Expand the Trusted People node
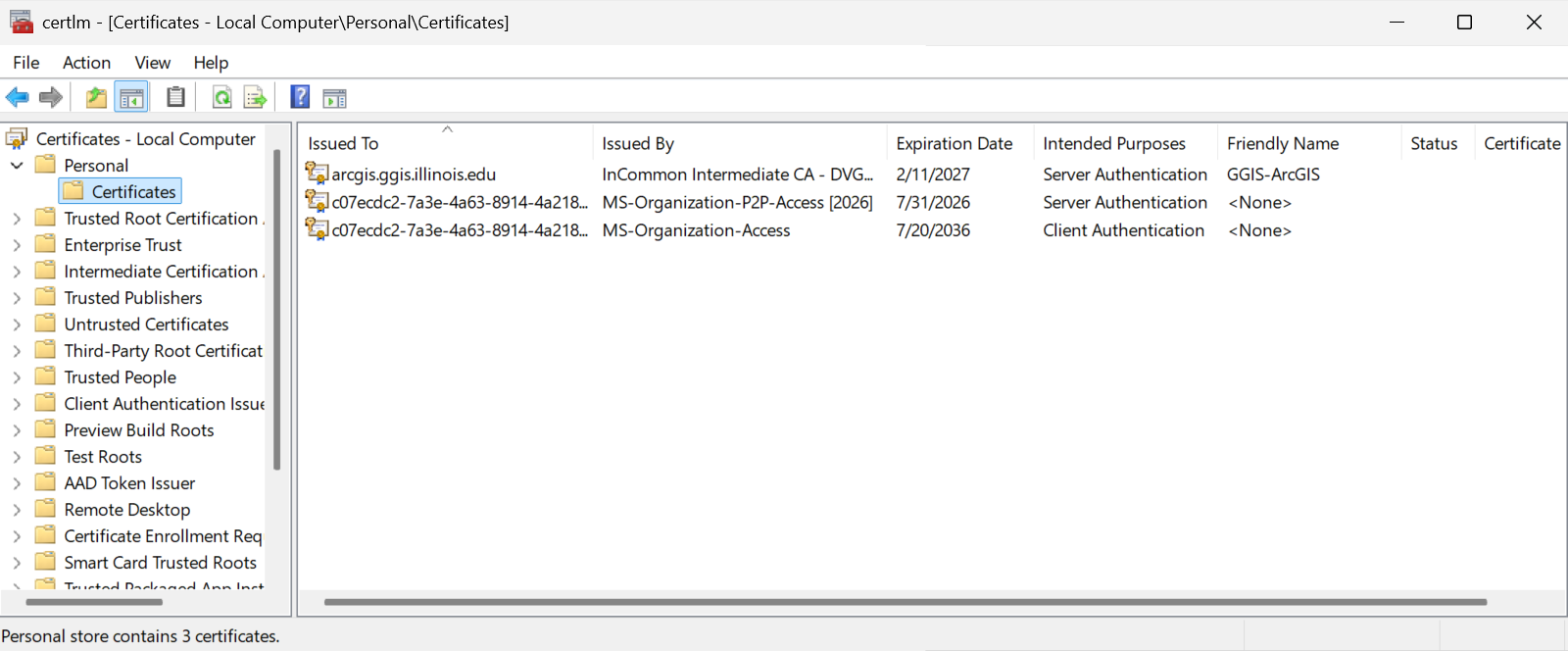This screenshot has width=1568, height=651. click(x=17, y=376)
